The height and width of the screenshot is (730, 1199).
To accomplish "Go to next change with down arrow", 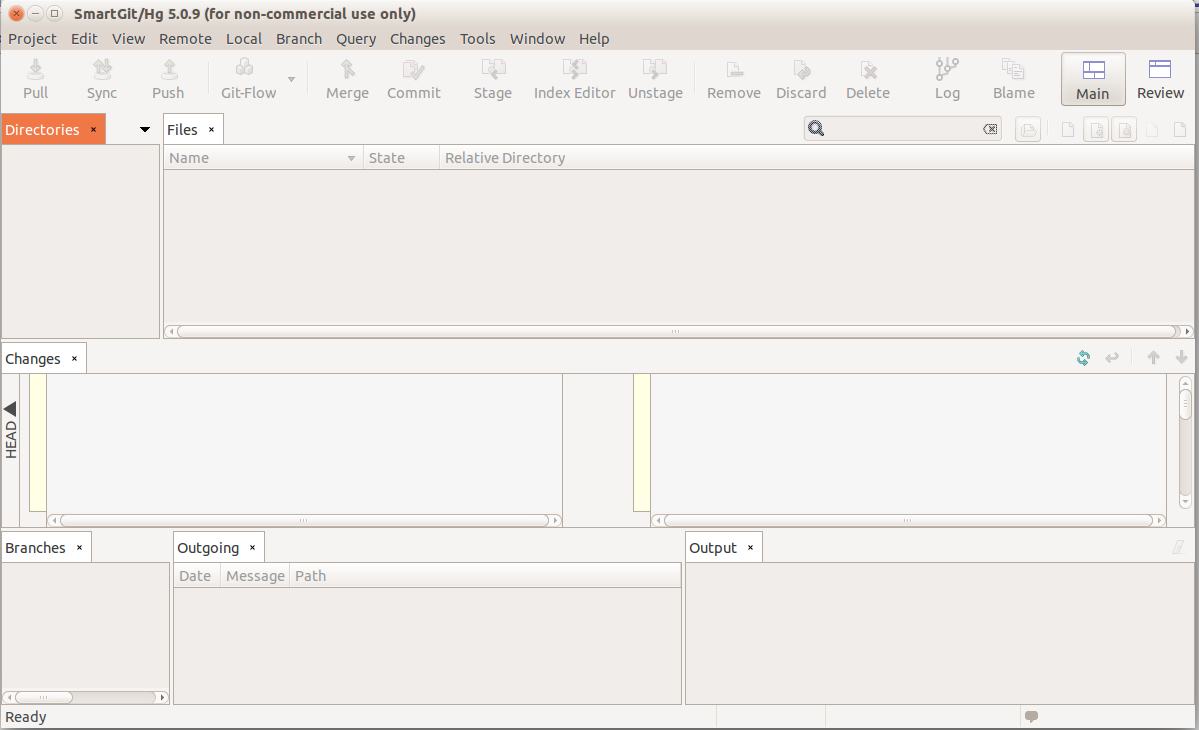I will click(1181, 358).
